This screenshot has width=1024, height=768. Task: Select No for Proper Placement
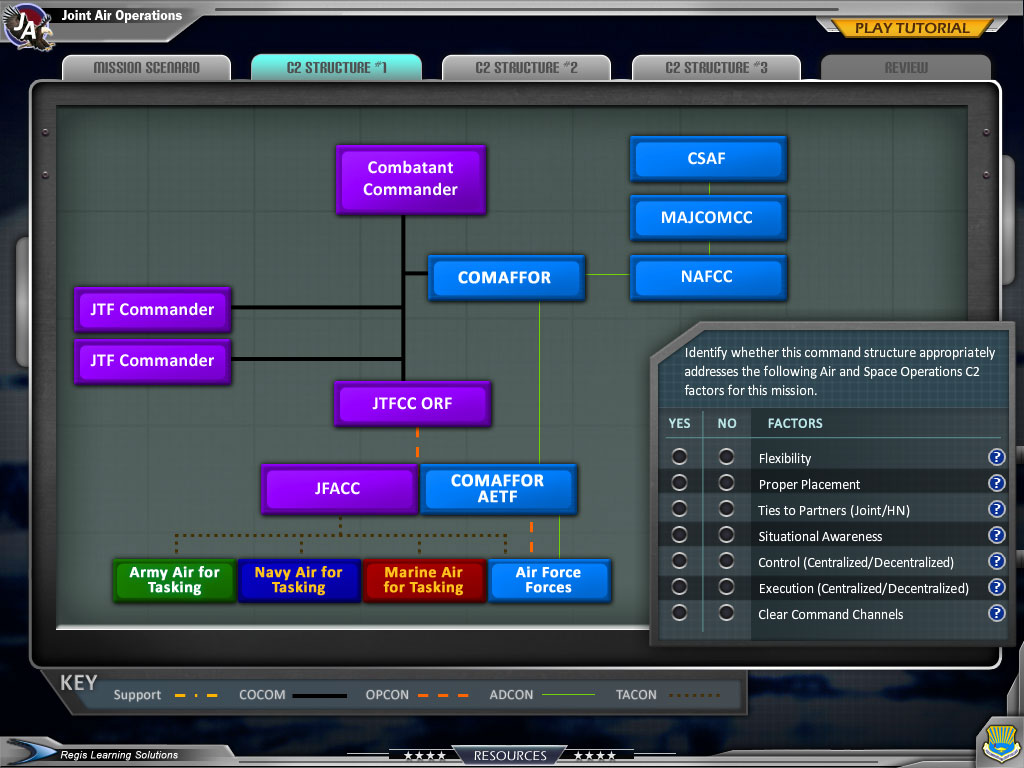[x=727, y=484]
